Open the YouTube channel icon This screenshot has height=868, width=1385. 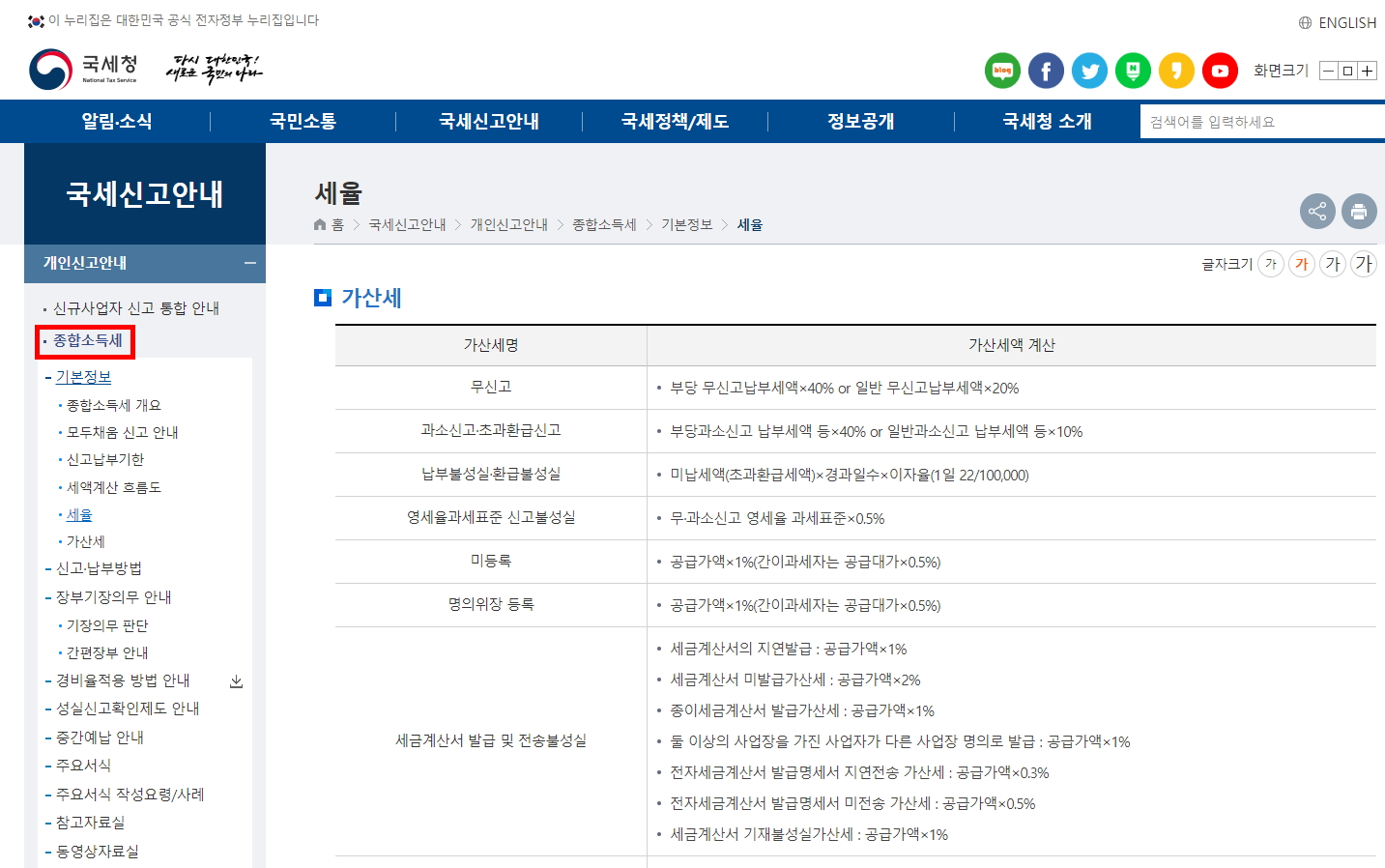pyautogui.click(x=1220, y=70)
